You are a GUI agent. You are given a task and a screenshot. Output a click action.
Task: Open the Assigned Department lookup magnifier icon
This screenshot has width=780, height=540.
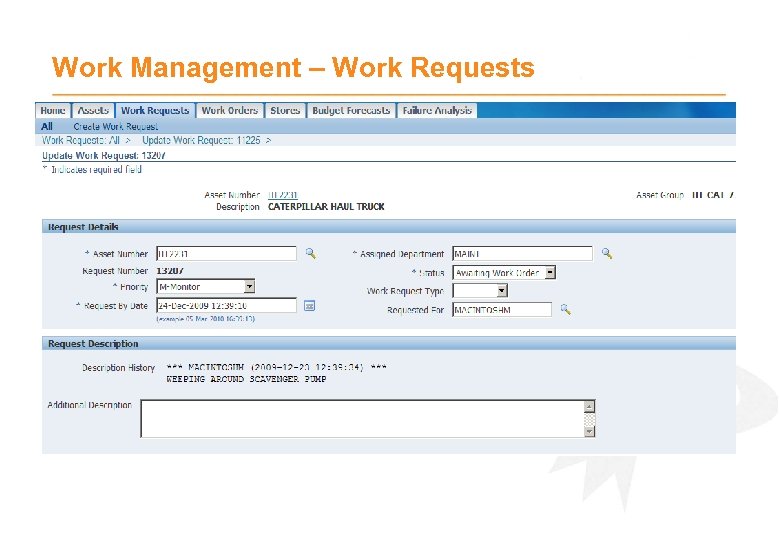tap(607, 254)
